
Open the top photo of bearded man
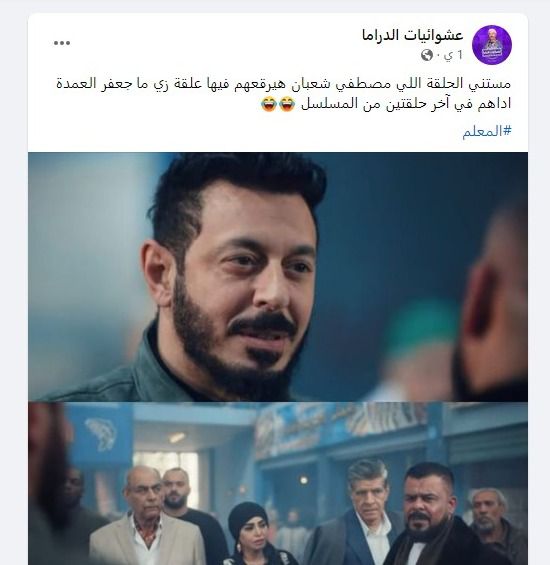278,276
